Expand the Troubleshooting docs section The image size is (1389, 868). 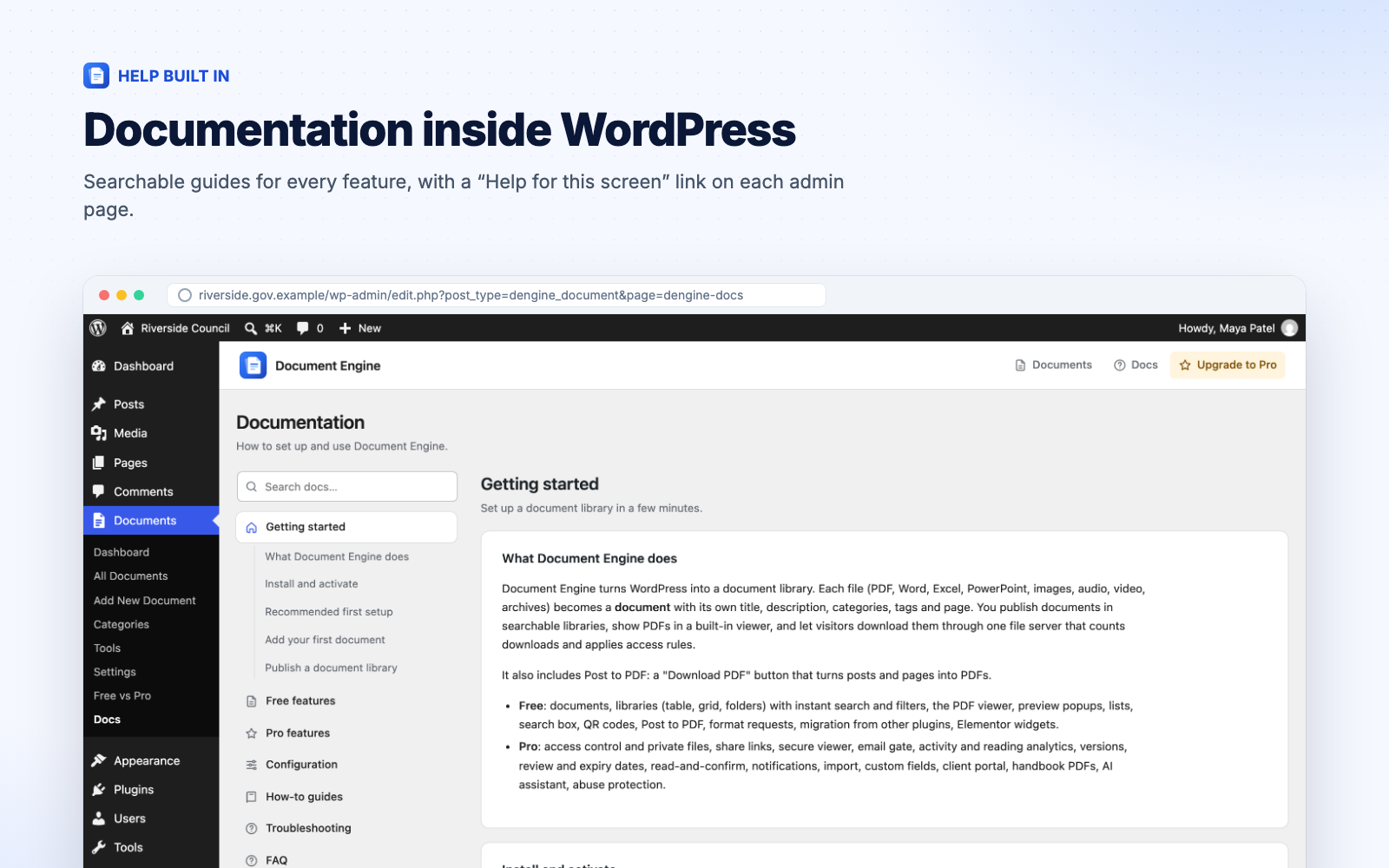[347, 828]
